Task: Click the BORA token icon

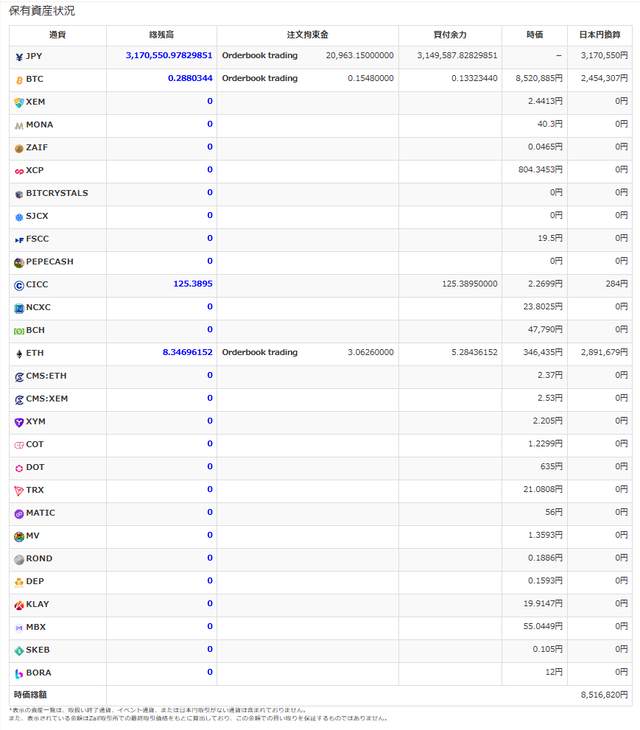Action: 19,673
